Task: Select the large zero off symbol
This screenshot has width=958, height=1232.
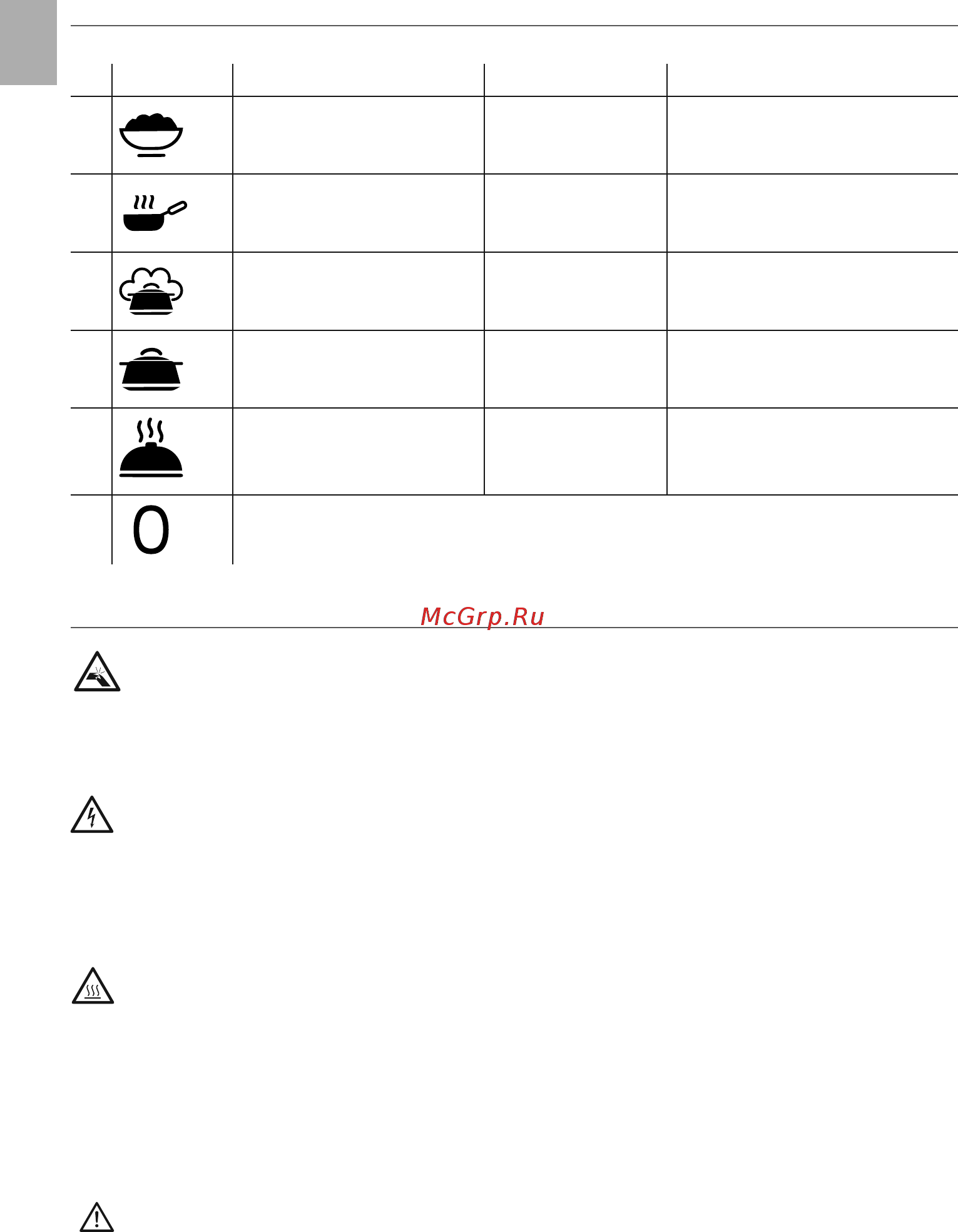Action: pyautogui.click(x=151, y=530)
